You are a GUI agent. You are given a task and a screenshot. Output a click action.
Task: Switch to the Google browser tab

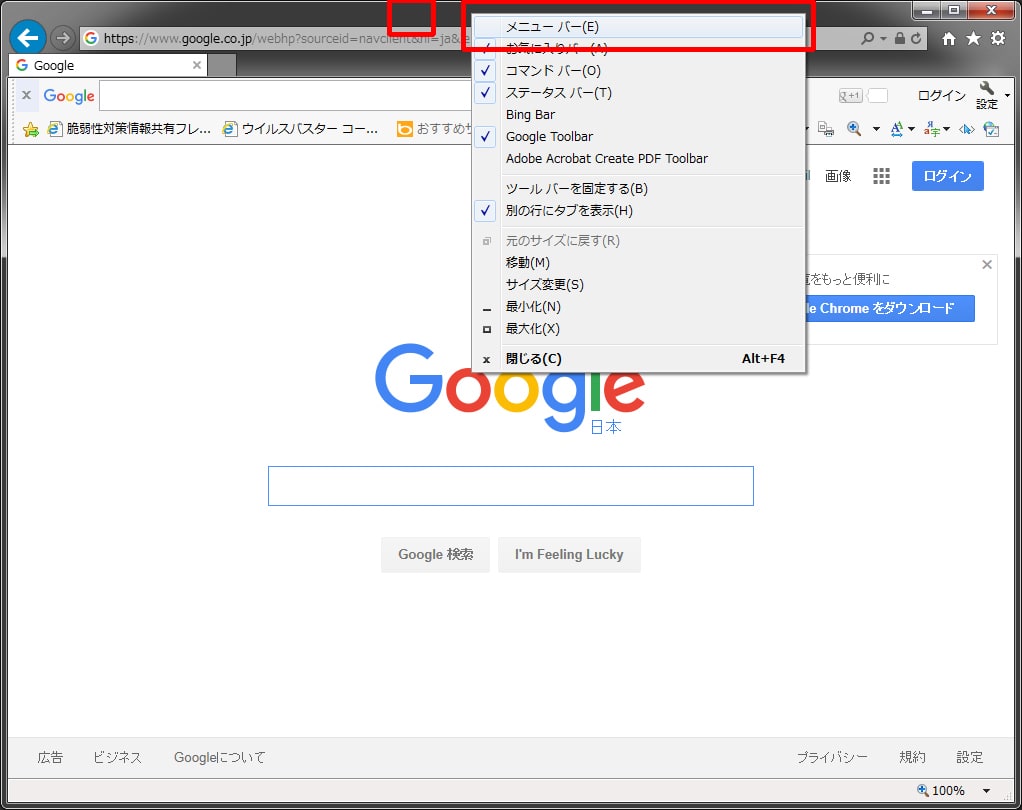[x=108, y=65]
